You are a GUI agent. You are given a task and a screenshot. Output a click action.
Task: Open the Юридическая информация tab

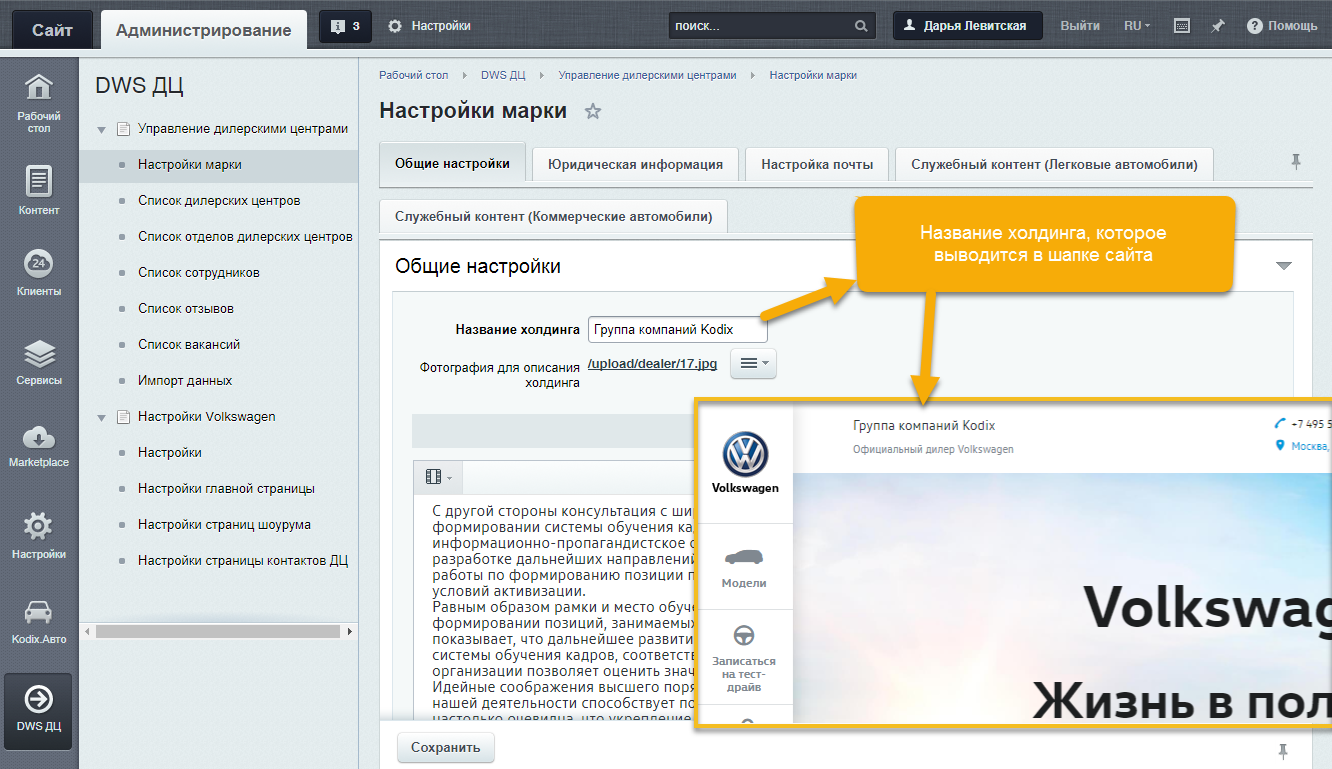(635, 164)
